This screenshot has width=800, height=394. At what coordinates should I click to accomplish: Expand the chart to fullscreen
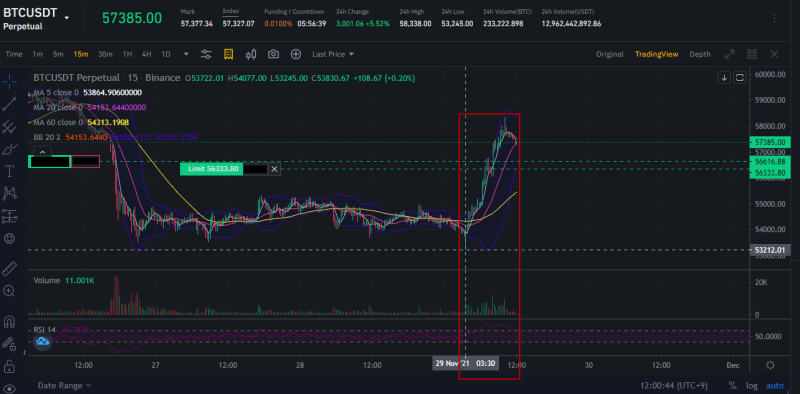click(x=730, y=54)
